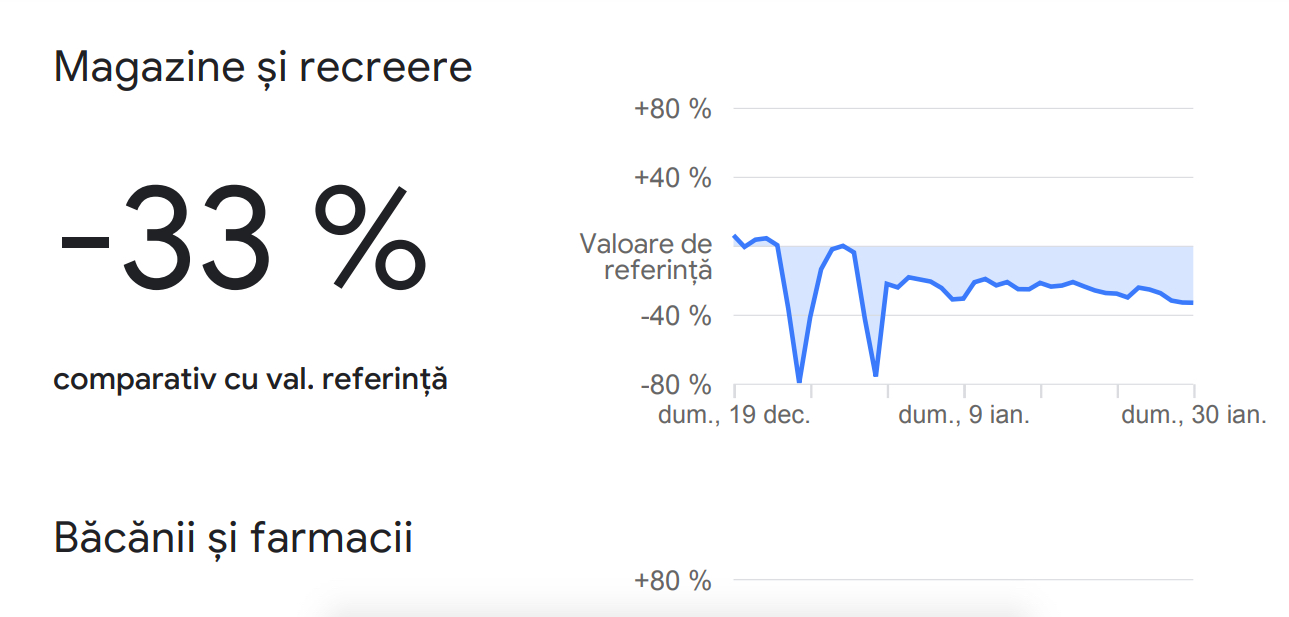Click the baseline gridline at reference value
Image resolution: width=1289 pixels, height=617 pixels.
click(964, 246)
